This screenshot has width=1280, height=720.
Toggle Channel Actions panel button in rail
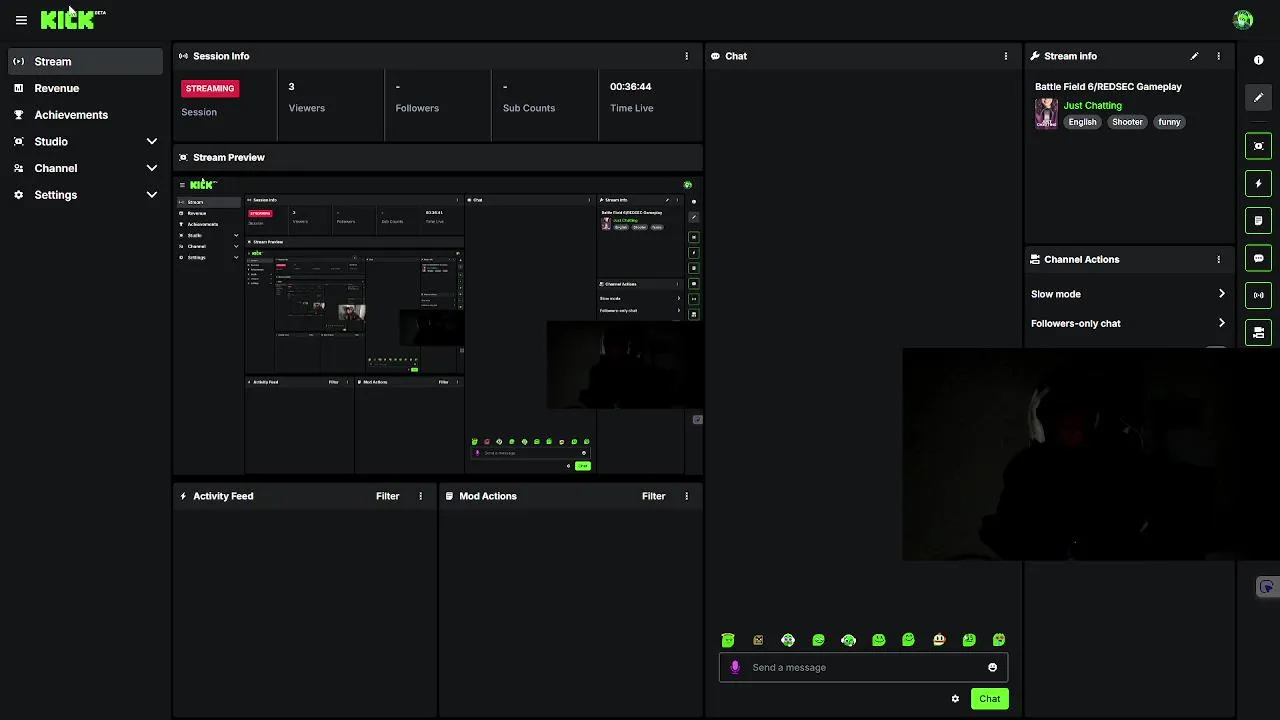(x=1259, y=332)
